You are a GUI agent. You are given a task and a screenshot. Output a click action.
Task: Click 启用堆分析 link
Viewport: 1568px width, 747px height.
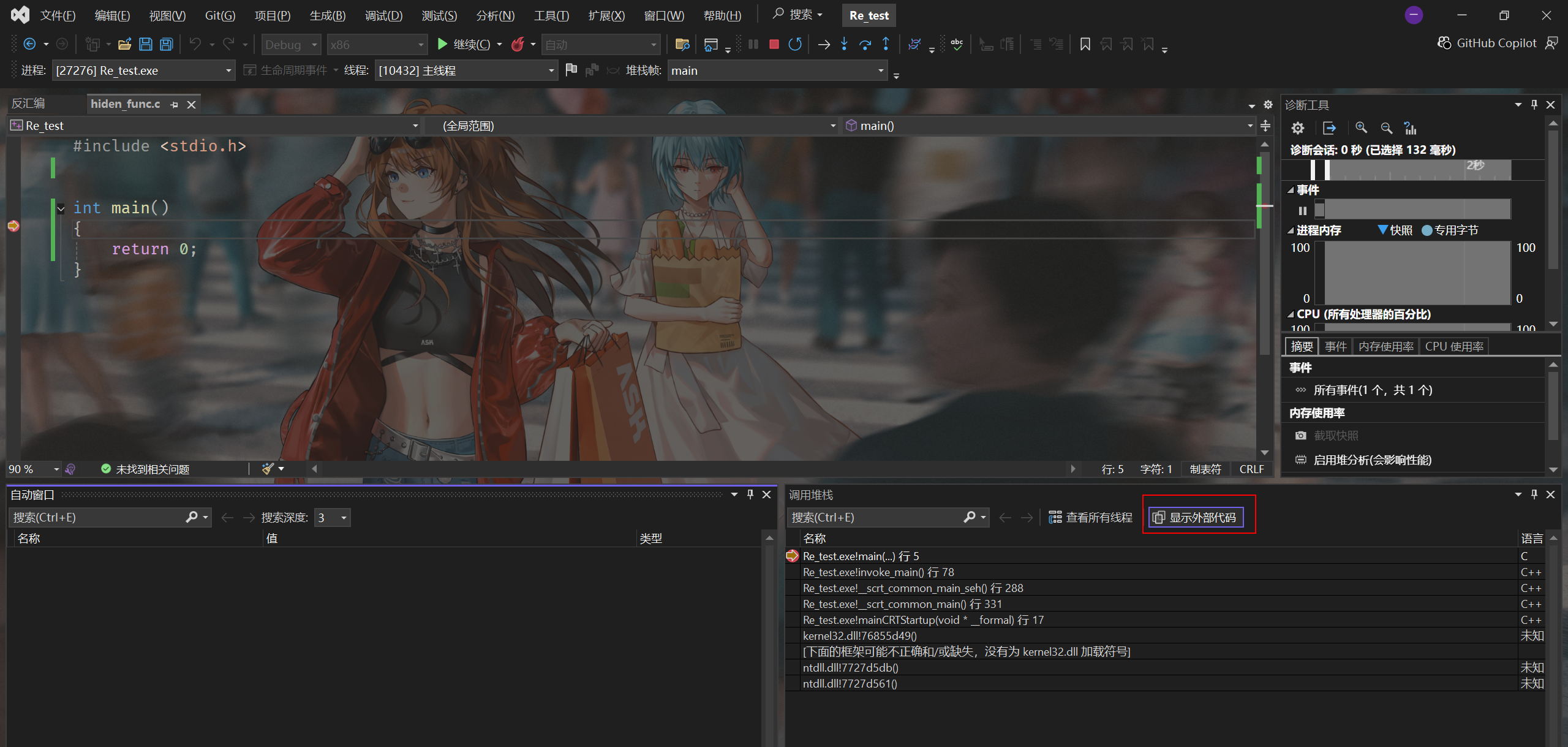[1372, 460]
